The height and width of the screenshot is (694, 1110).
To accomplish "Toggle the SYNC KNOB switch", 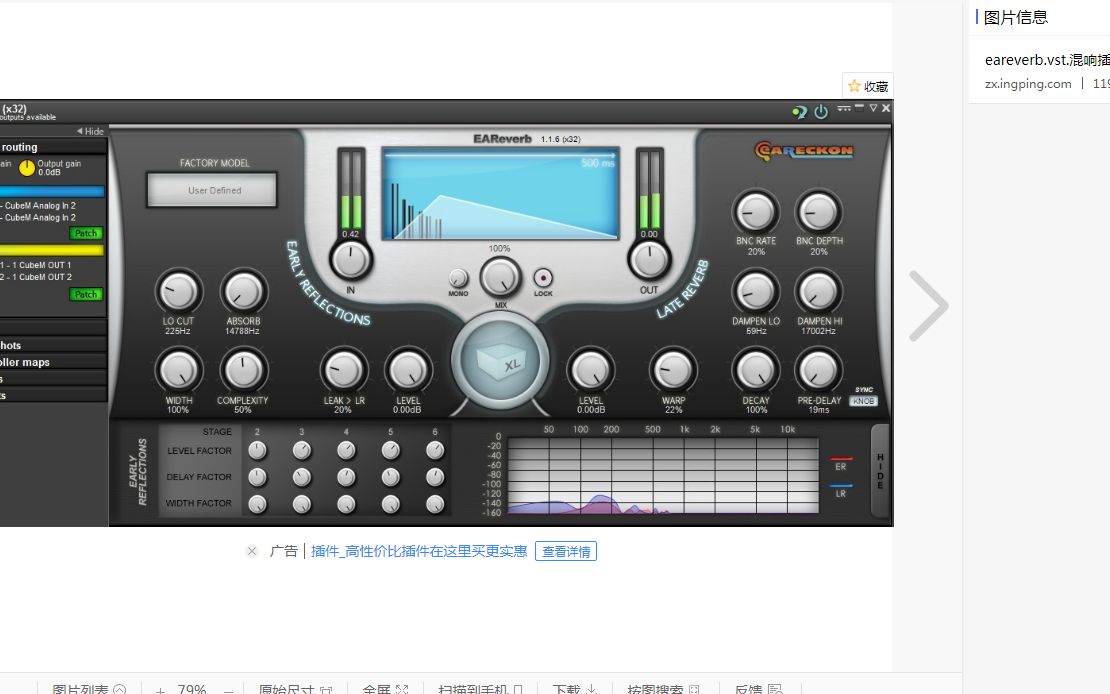I will coord(864,401).
